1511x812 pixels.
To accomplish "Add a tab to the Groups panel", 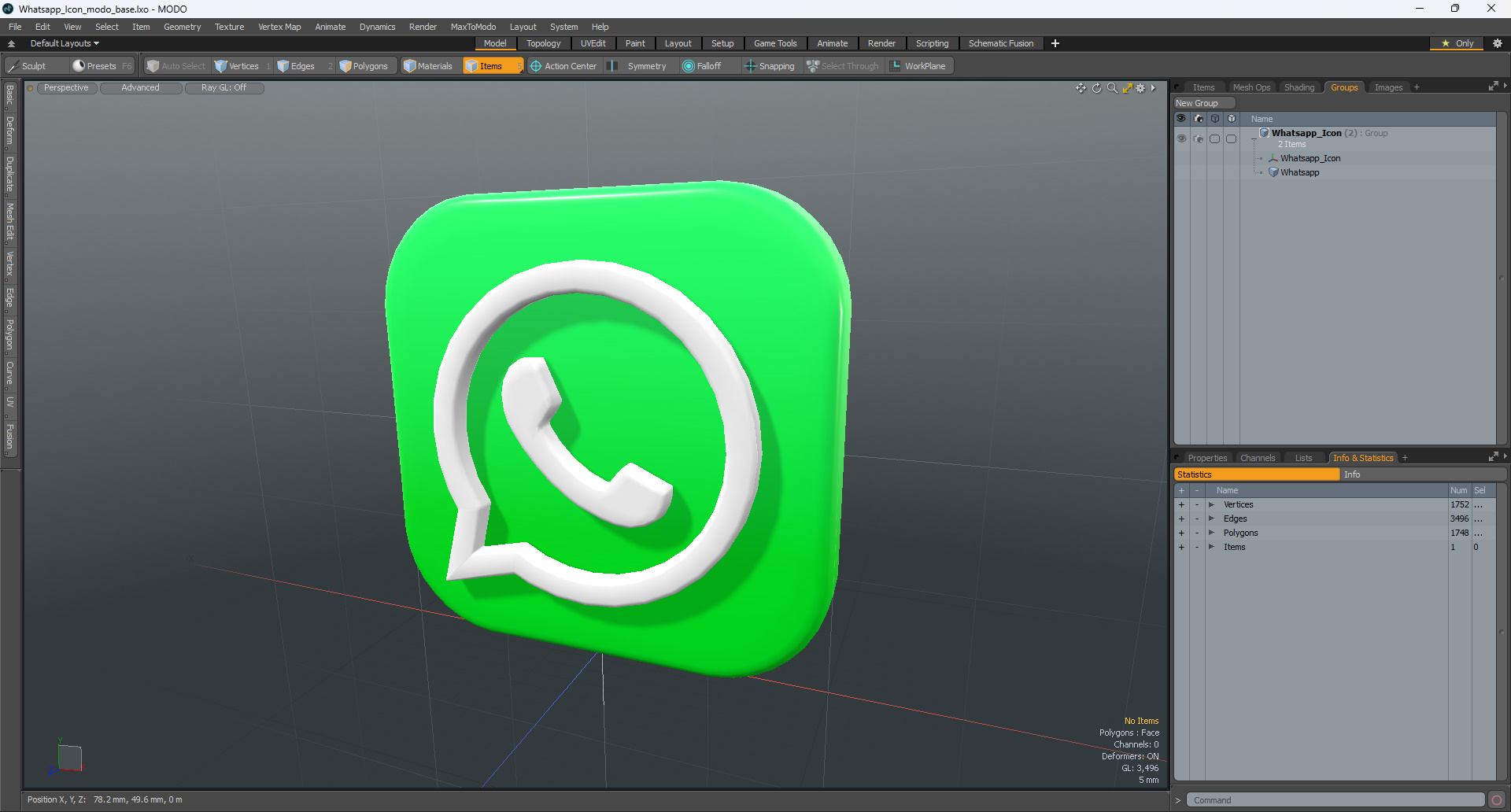I will (x=1417, y=87).
